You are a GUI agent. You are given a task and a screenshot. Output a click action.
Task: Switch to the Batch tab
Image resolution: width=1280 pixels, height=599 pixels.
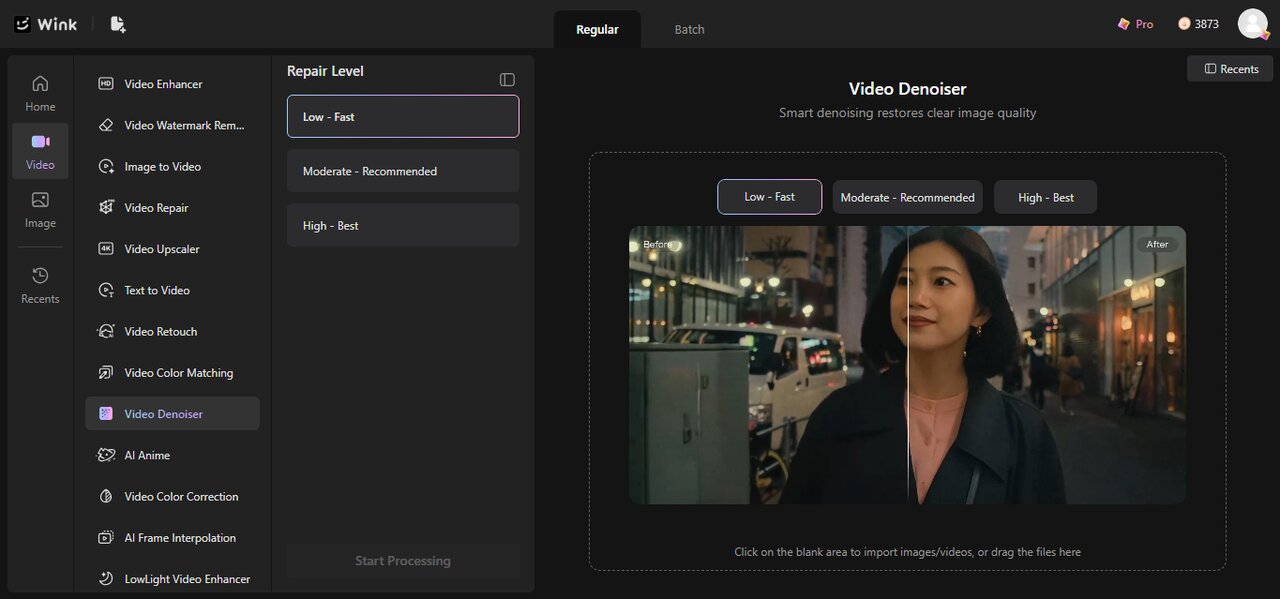tap(690, 29)
